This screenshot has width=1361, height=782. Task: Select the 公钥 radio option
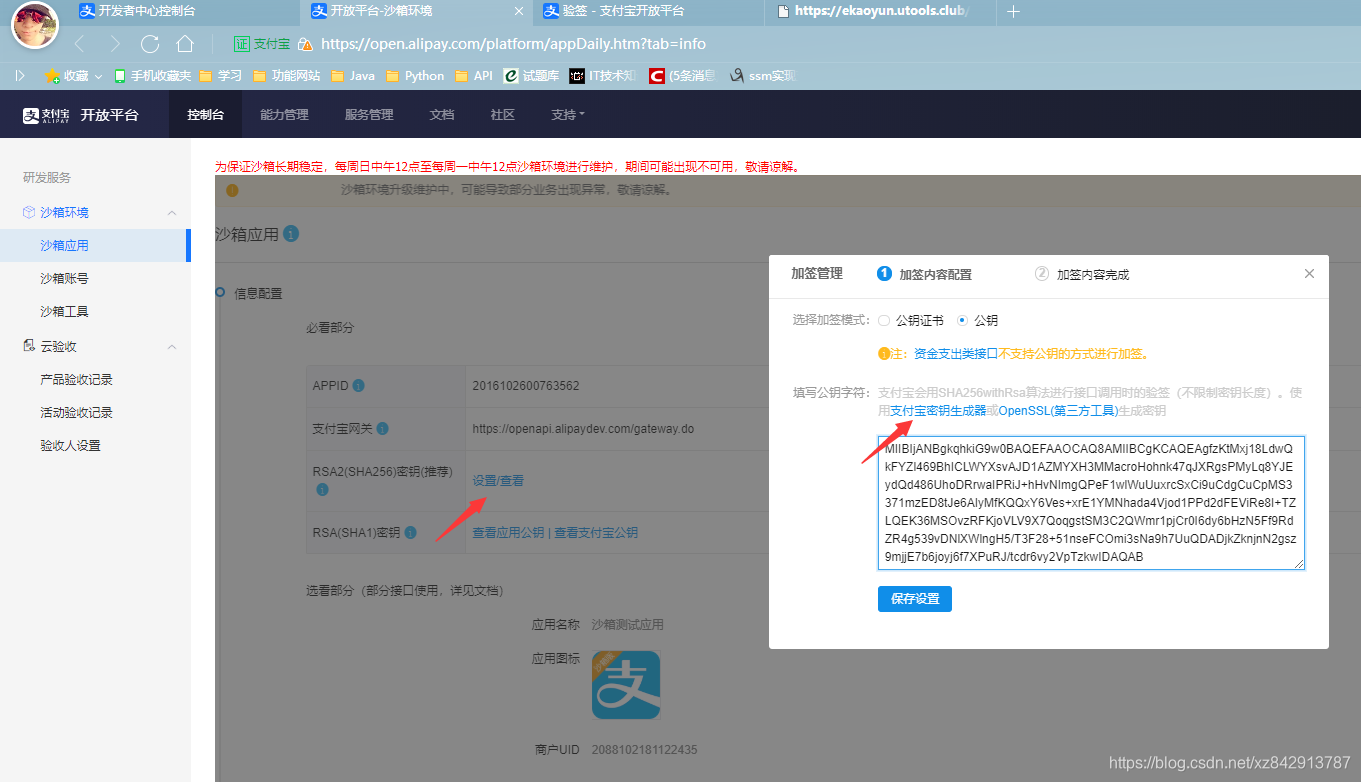pyautogui.click(x=962, y=321)
